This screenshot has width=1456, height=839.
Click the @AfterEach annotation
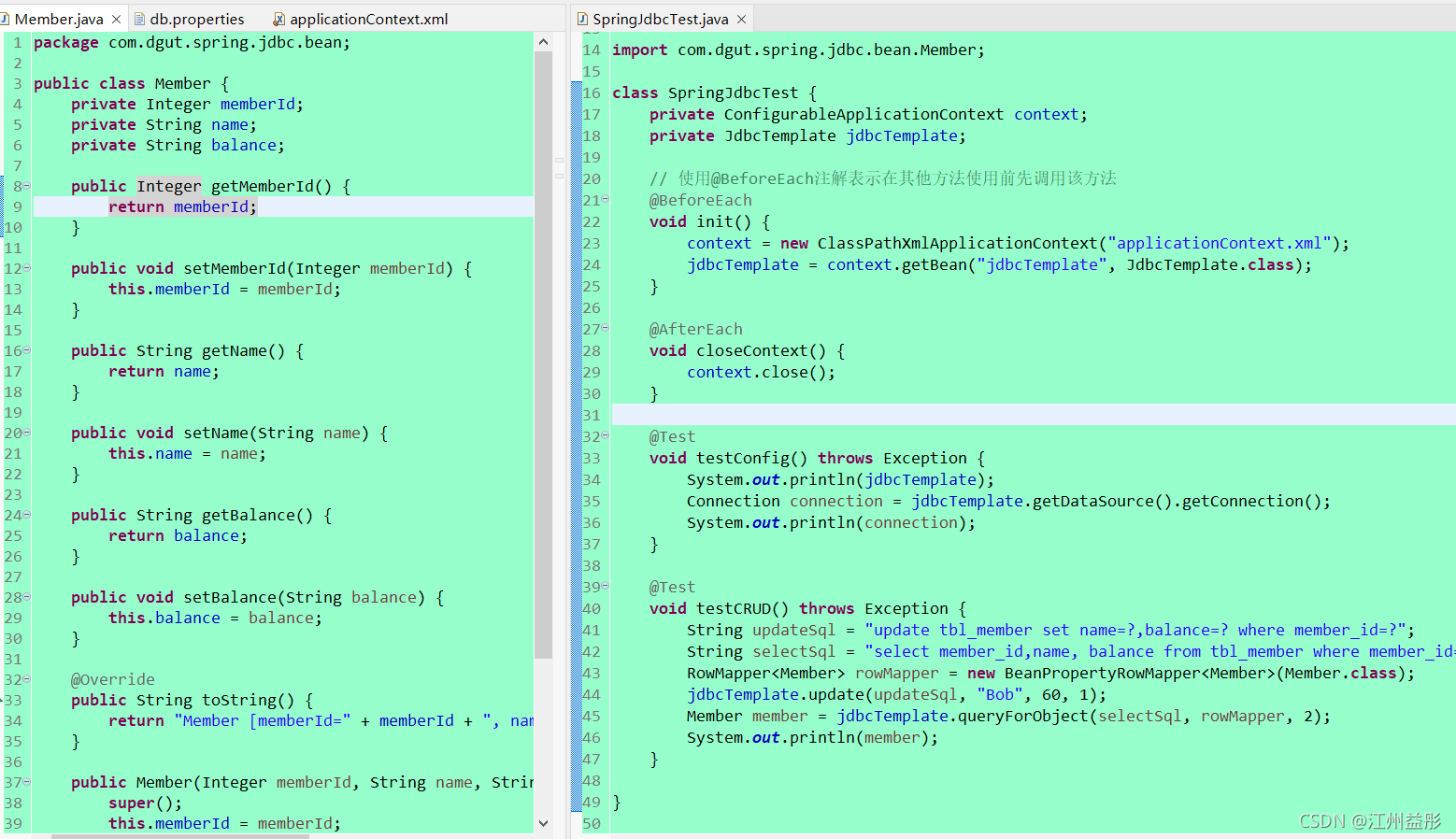tap(695, 329)
